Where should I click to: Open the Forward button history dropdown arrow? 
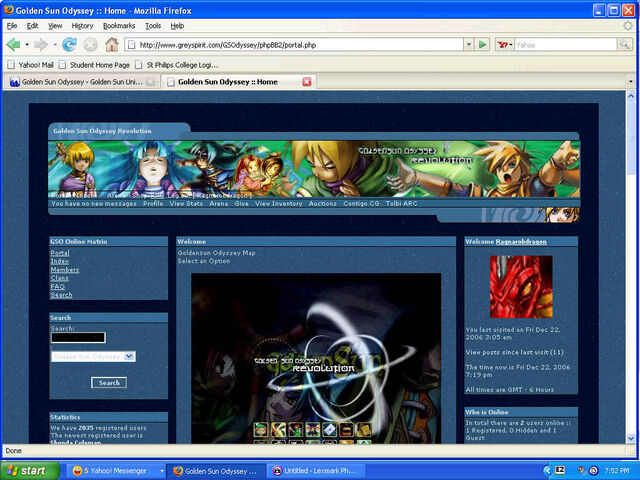coord(55,44)
